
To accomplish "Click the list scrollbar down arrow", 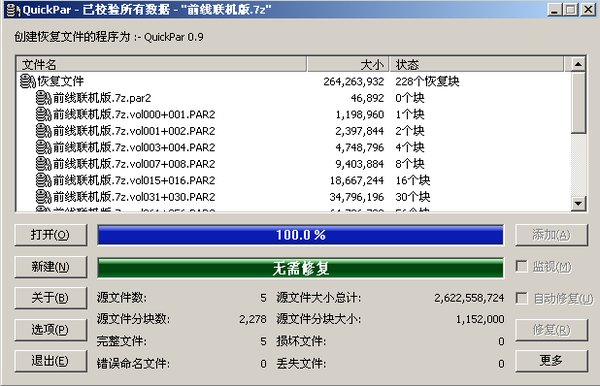I will click(x=578, y=204).
